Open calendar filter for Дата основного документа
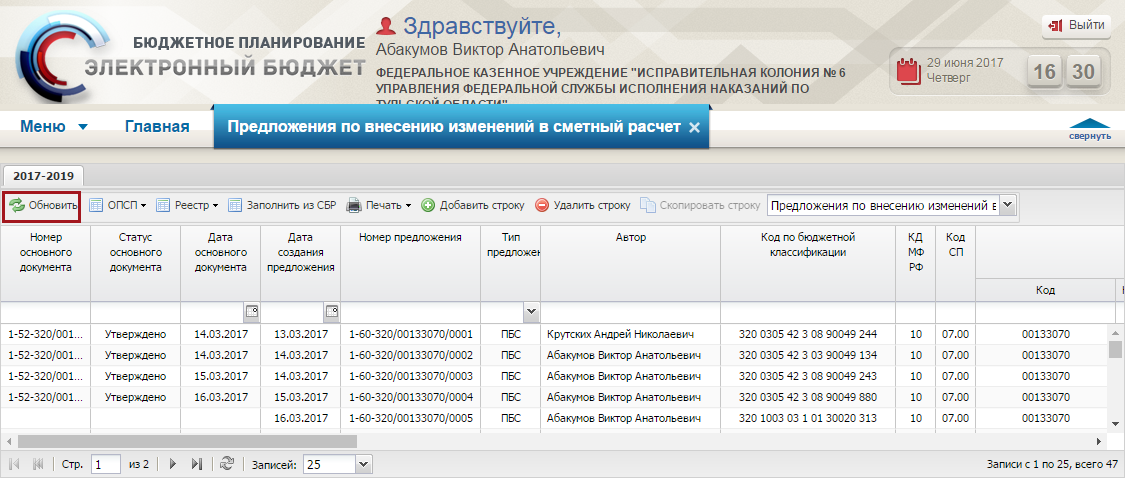The image size is (1125, 478). click(251, 311)
